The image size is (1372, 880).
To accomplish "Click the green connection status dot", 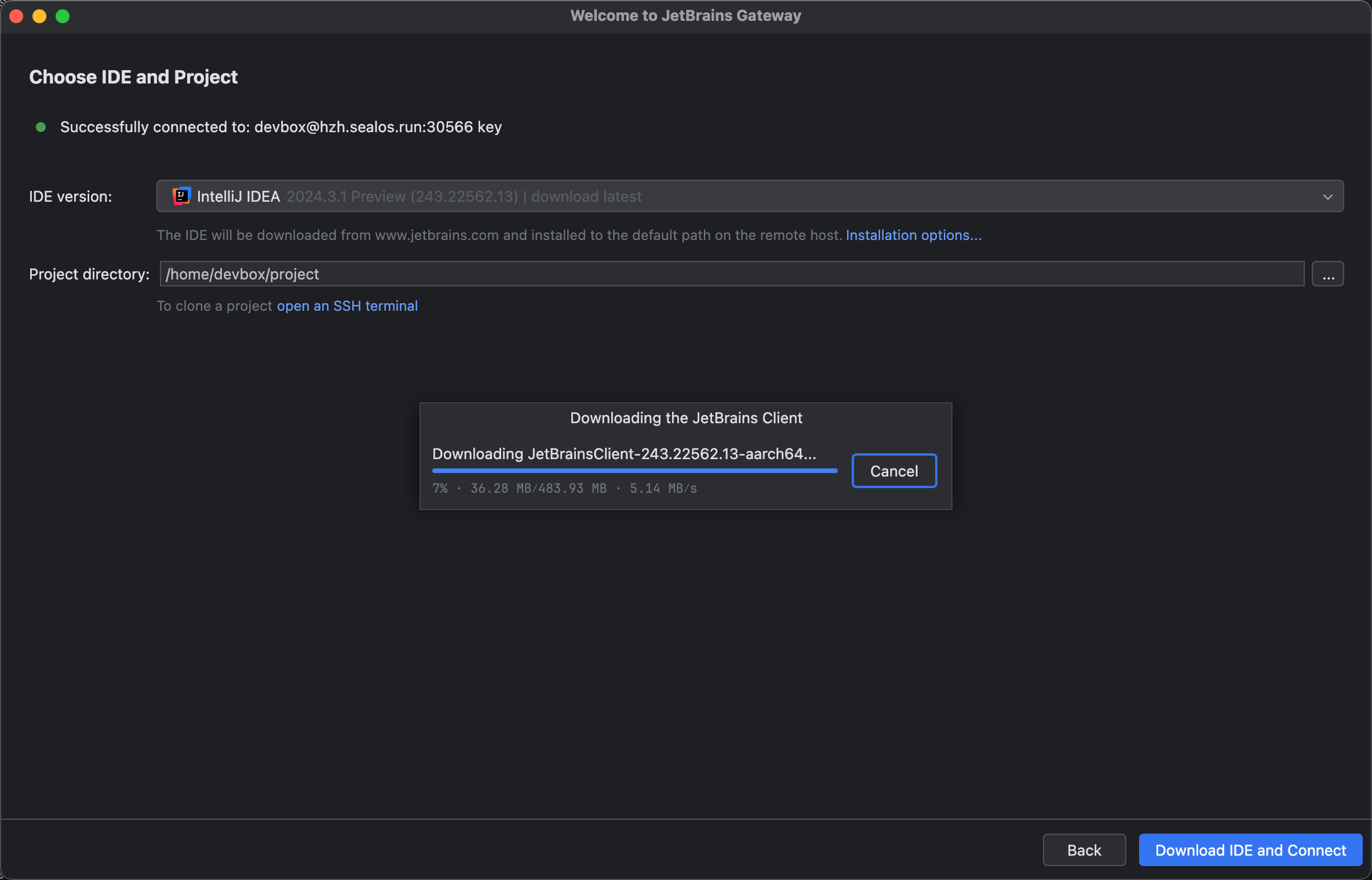I will (41, 127).
